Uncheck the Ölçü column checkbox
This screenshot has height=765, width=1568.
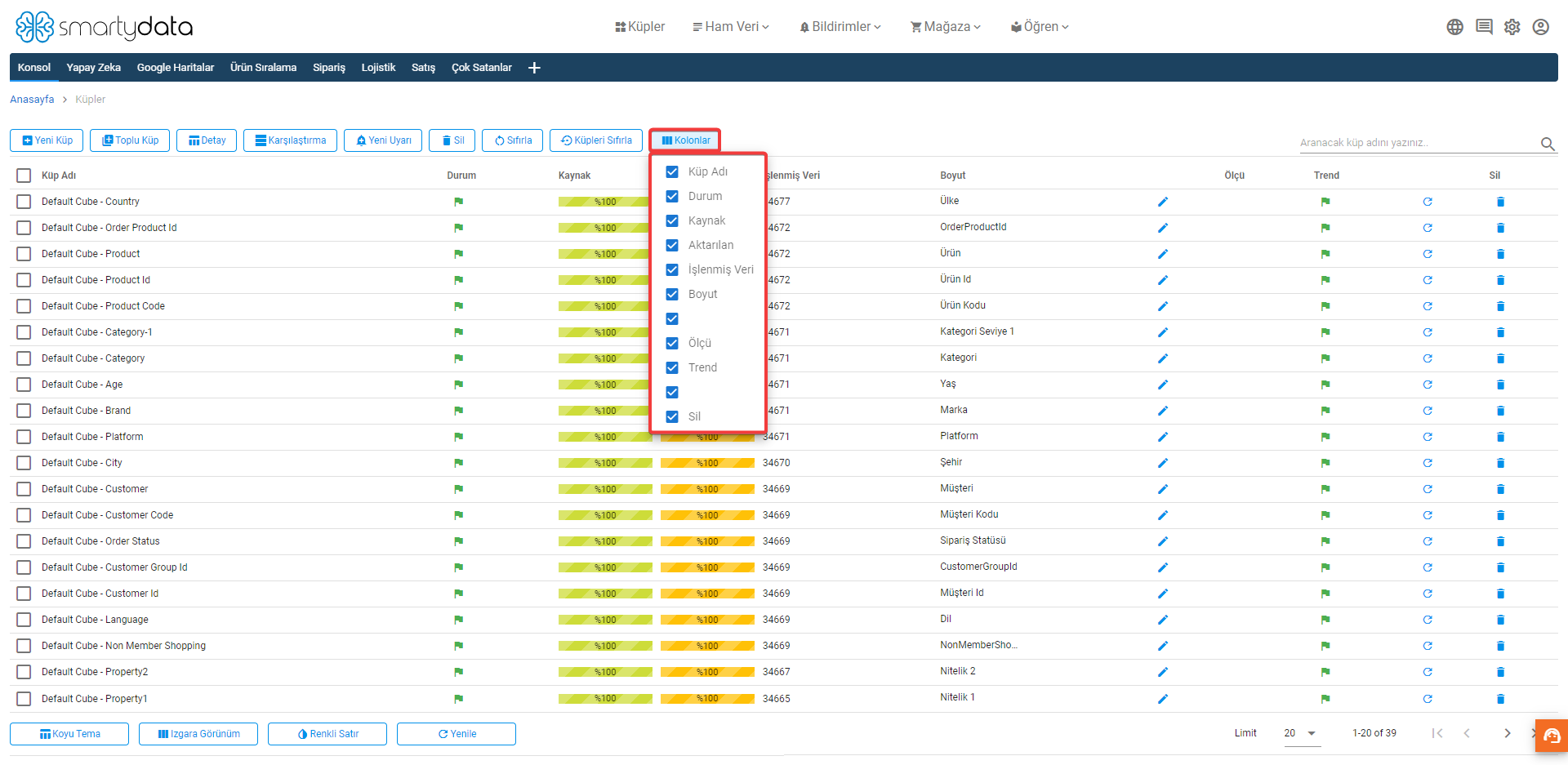click(672, 343)
